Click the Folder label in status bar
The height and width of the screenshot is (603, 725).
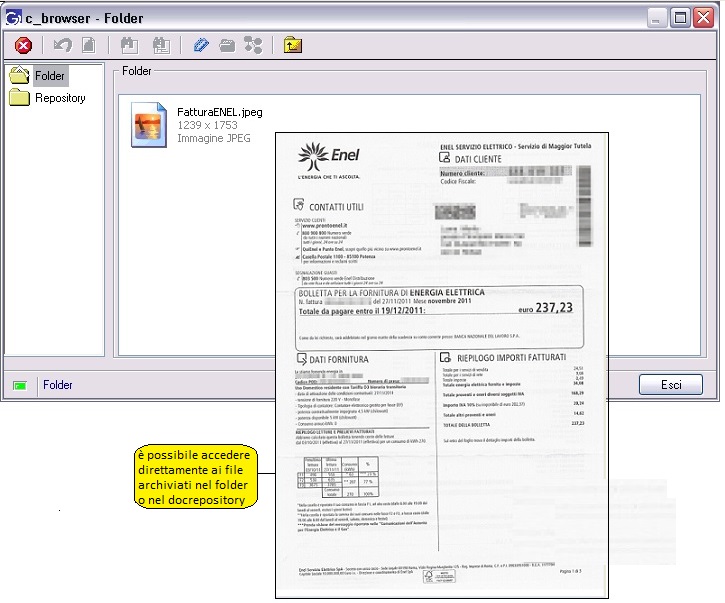click(58, 385)
